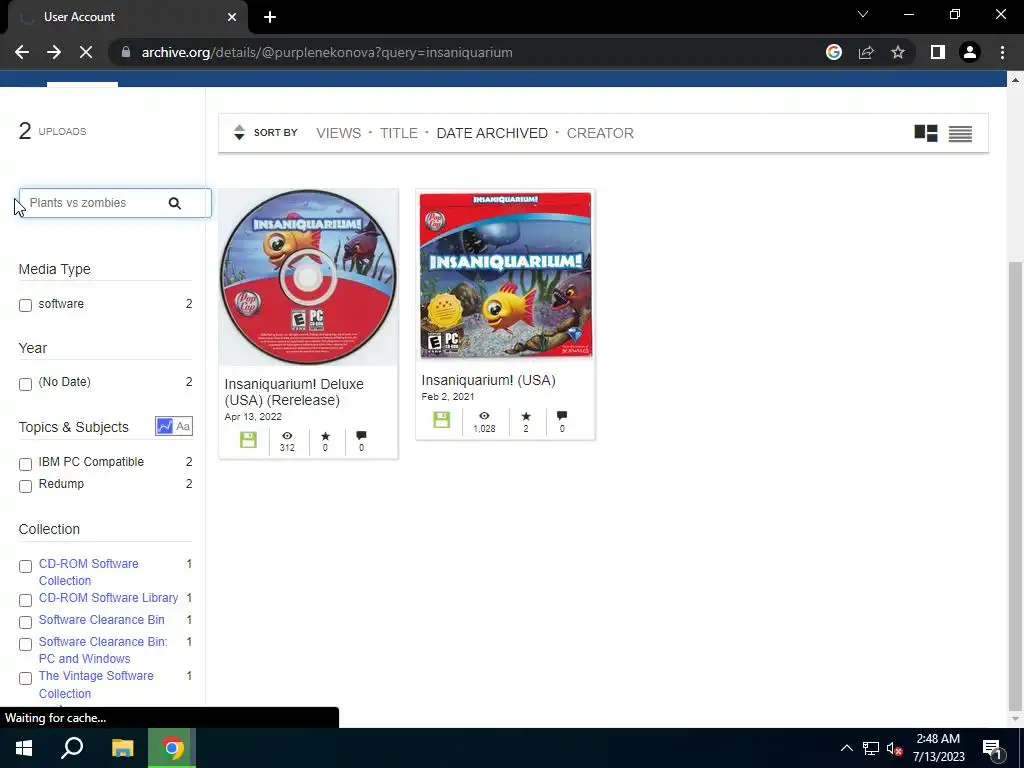Image resolution: width=1024 pixels, height=768 pixels.
Task: Check the Software Clearance Bin checkbox
Action: coord(25,622)
